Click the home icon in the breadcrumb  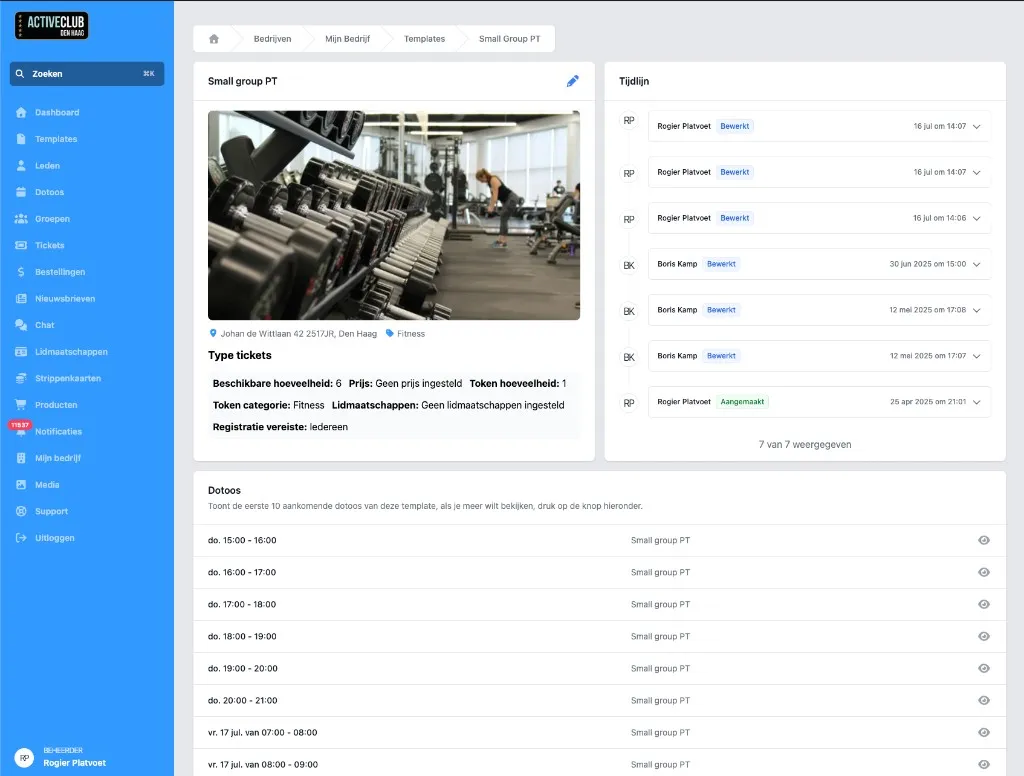pyautogui.click(x=214, y=39)
